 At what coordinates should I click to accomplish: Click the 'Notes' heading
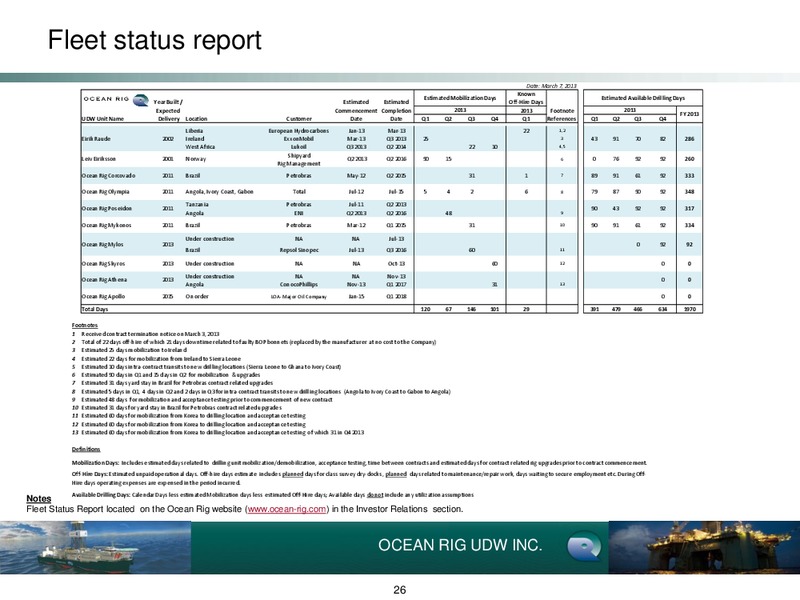point(39,498)
